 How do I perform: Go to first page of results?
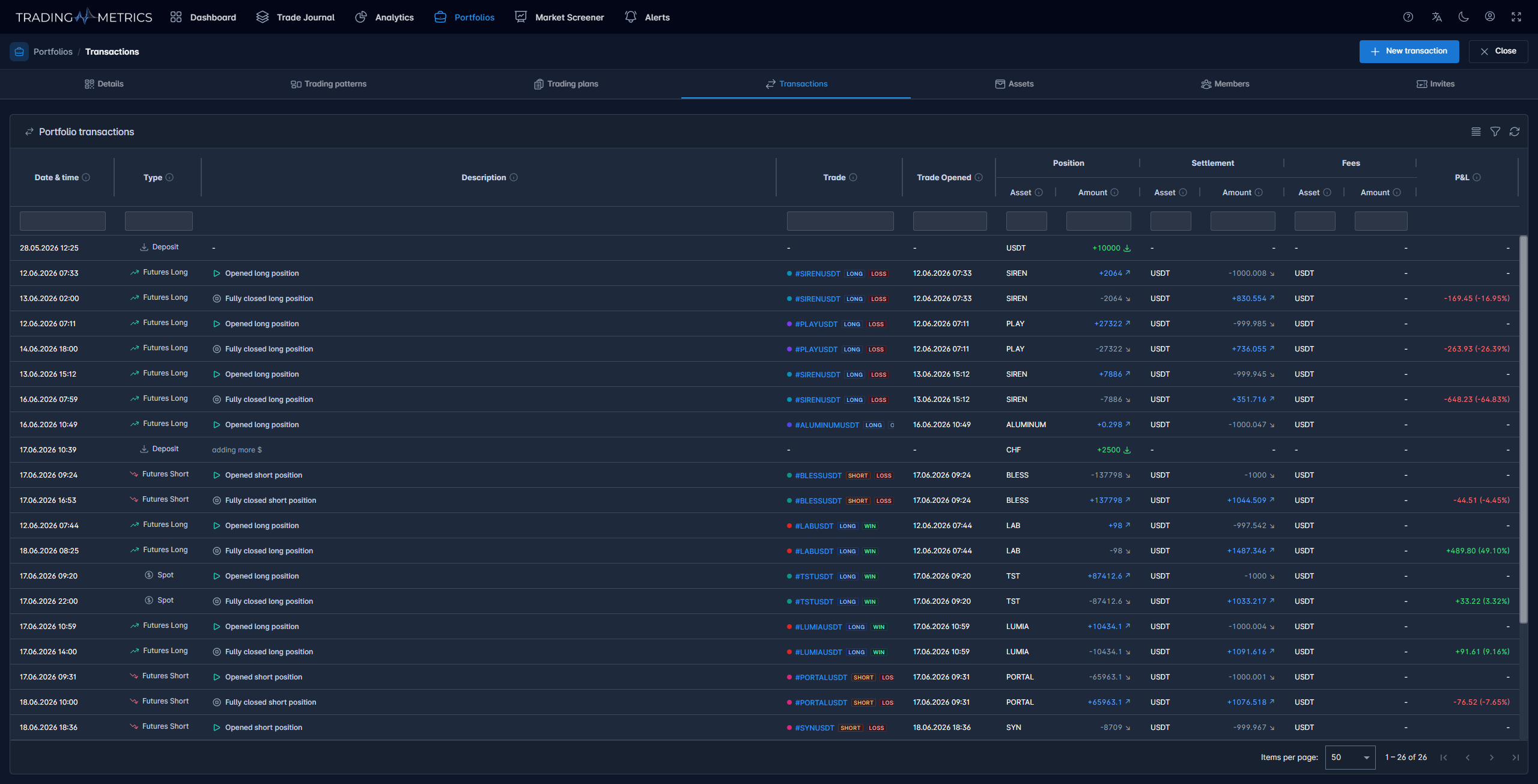[x=1444, y=757]
